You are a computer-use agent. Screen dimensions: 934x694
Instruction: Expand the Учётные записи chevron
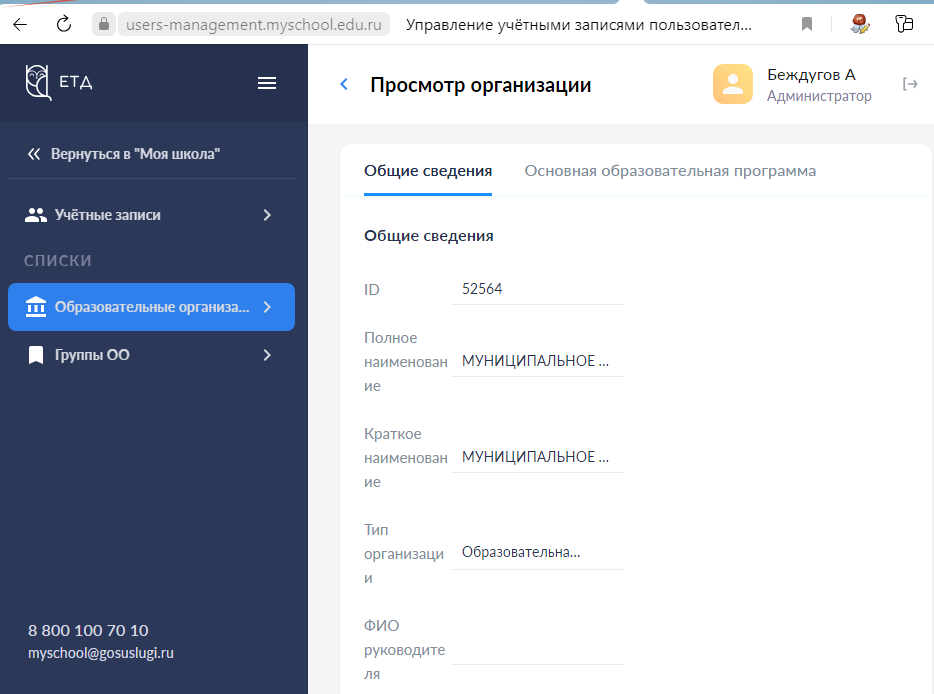pos(267,215)
